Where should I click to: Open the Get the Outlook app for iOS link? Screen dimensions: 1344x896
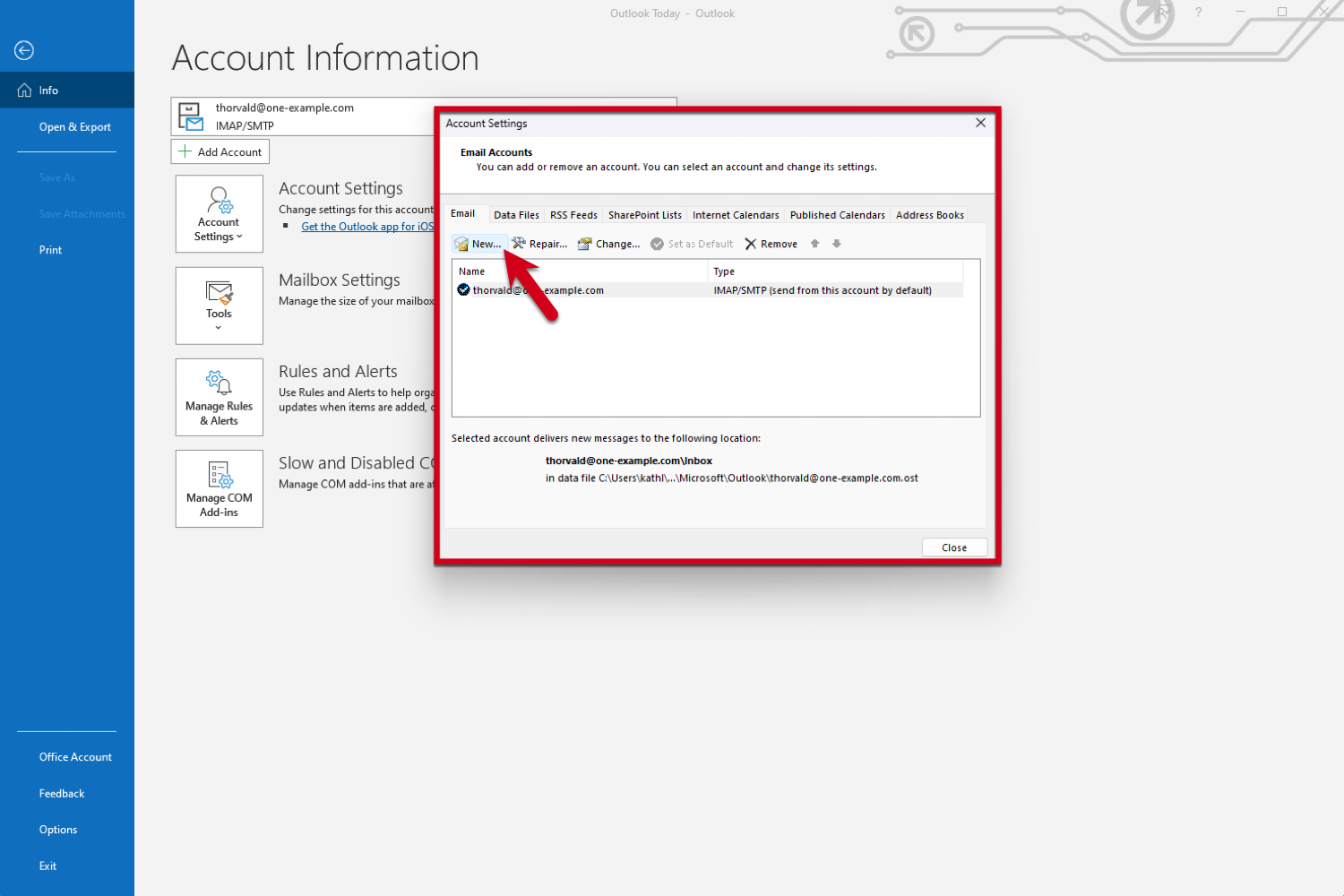coord(367,226)
